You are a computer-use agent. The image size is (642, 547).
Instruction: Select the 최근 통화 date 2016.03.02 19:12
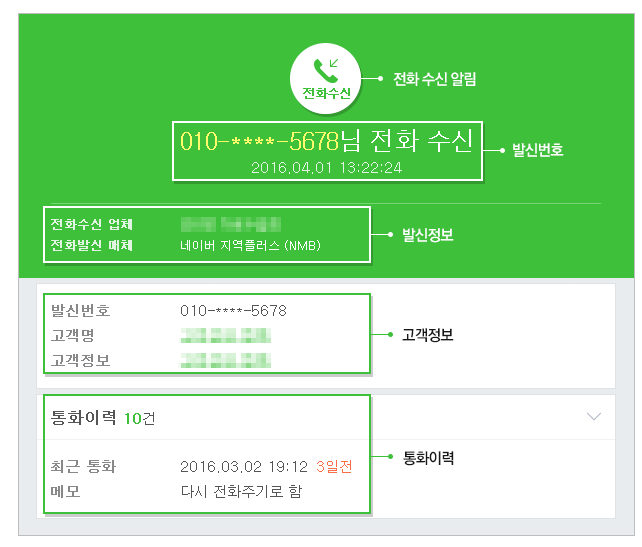[x=244, y=467]
